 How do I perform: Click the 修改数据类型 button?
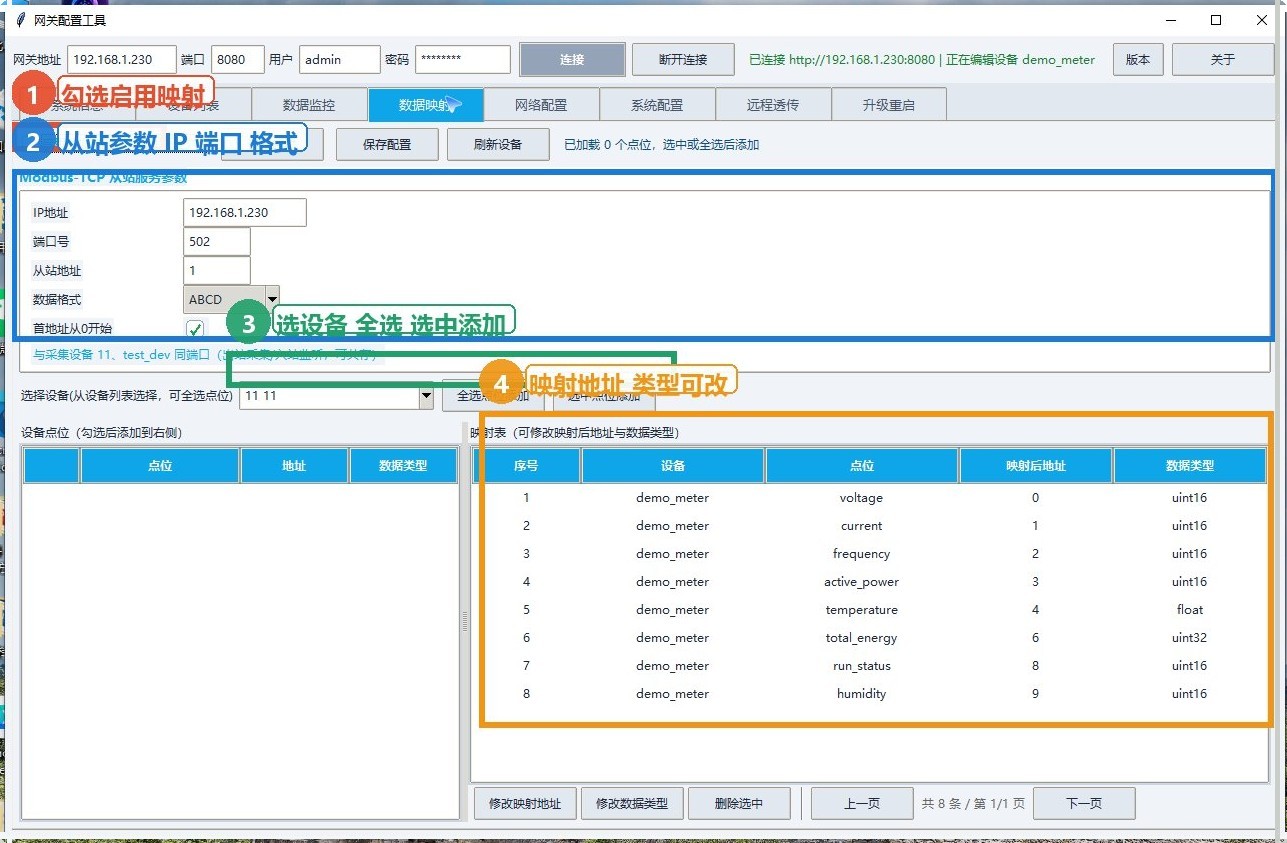tap(632, 803)
